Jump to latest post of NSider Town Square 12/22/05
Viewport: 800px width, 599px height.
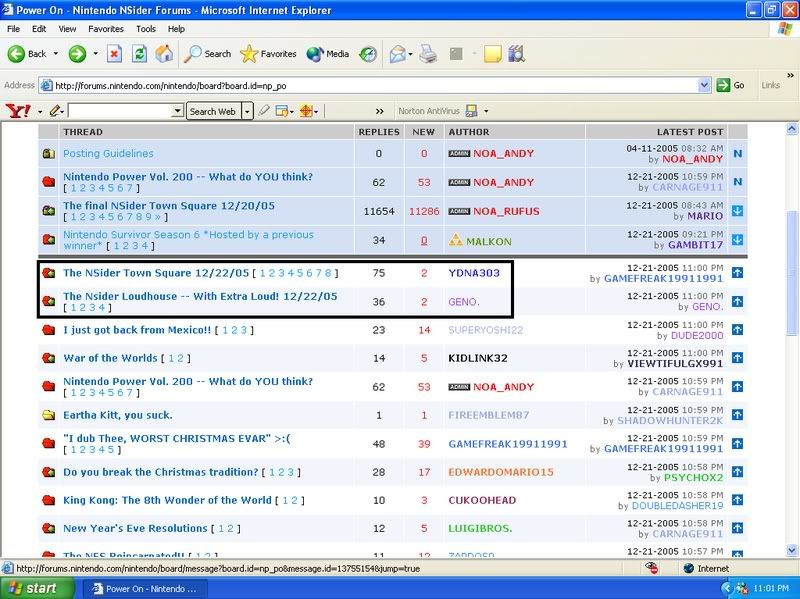[737, 273]
